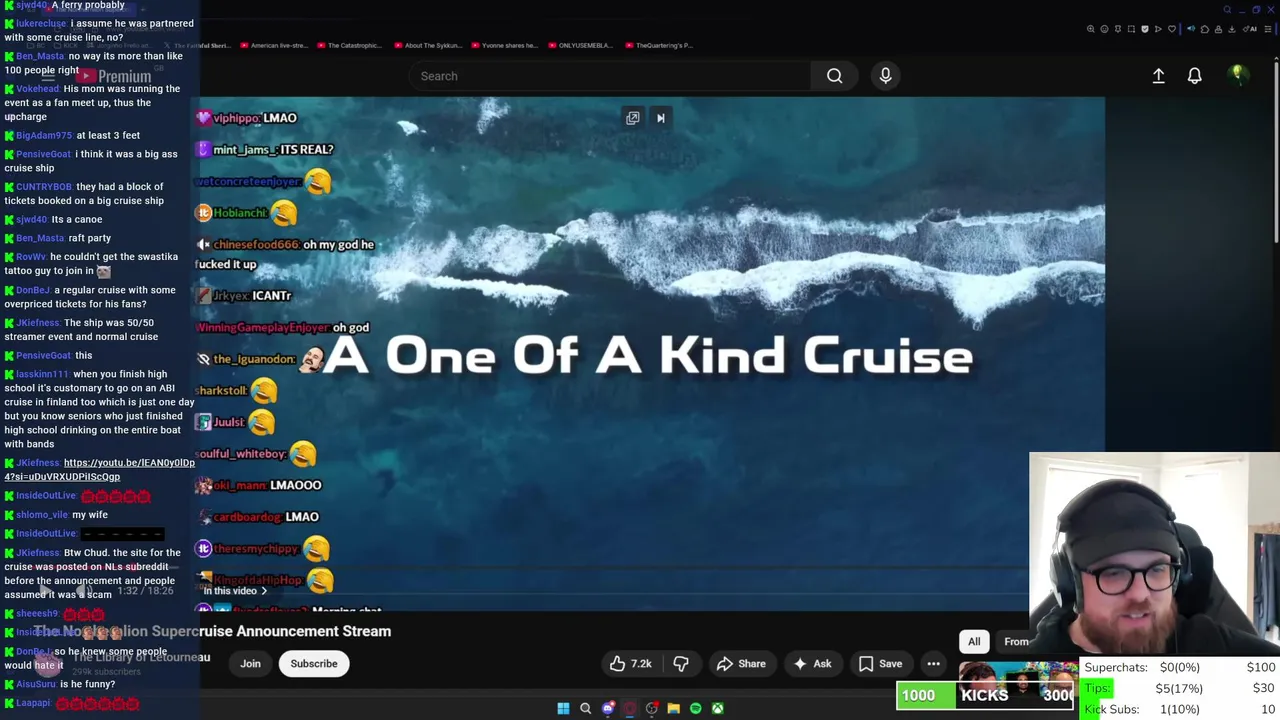Click browser toolbar shield icon

tap(1145, 29)
